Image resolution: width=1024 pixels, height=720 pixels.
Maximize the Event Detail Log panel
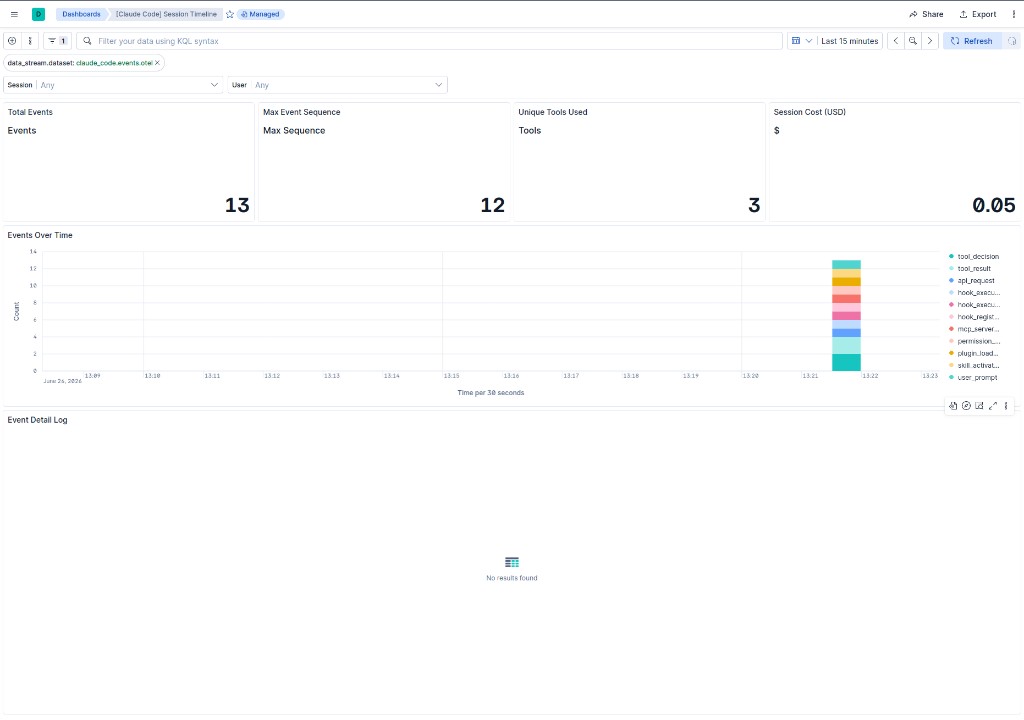click(x=993, y=406)
